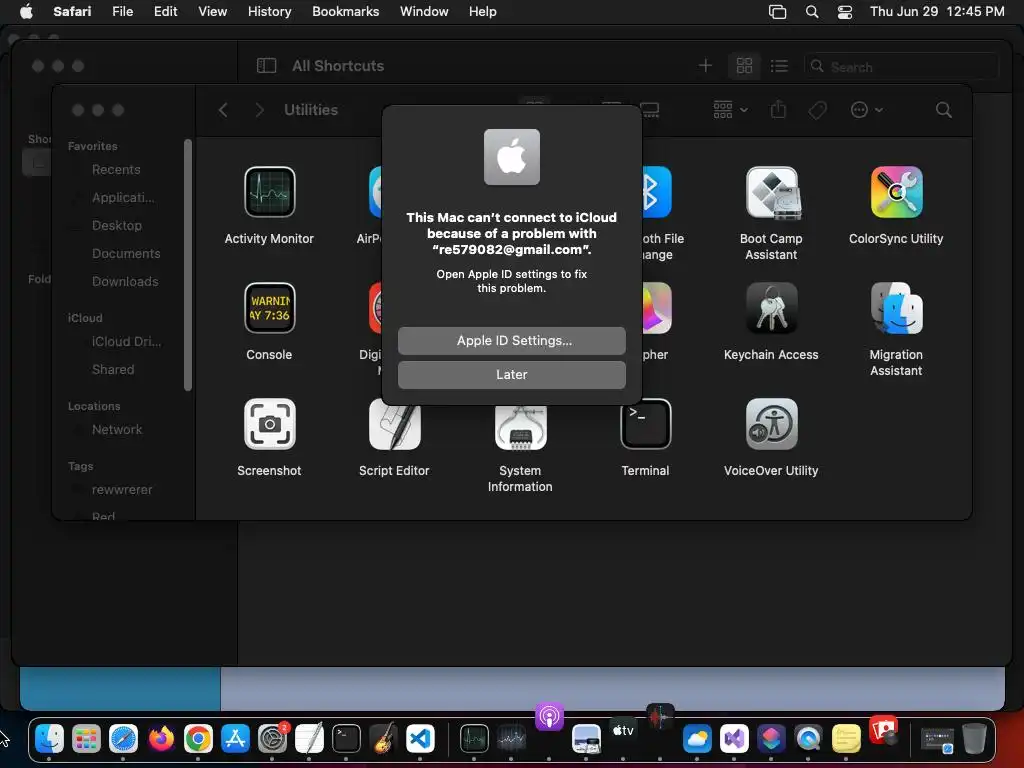Open Keychain Access icon
The image size is (1024, 768).
pos(771,308)
